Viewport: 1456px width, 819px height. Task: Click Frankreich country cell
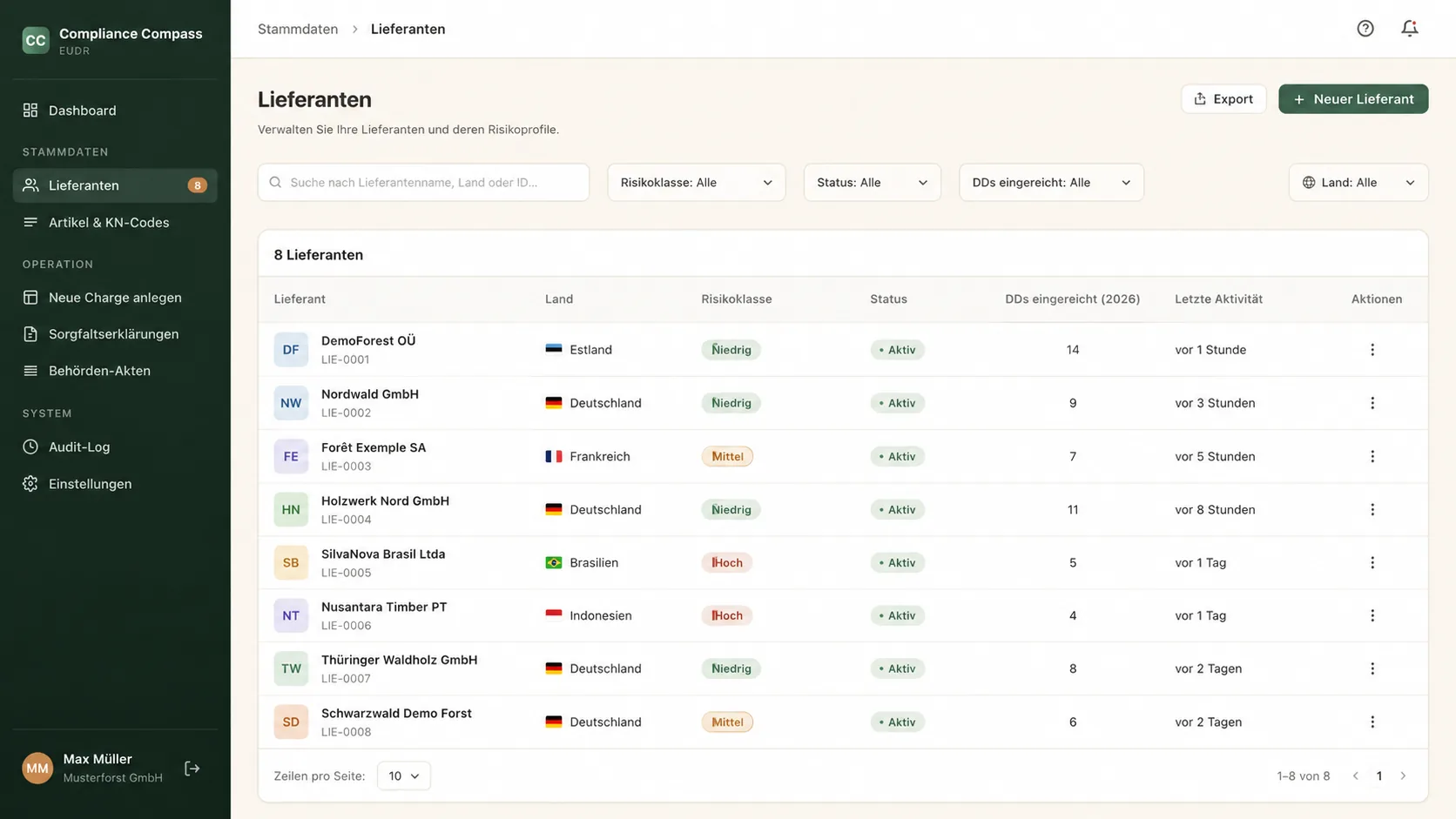click(588, 456)
